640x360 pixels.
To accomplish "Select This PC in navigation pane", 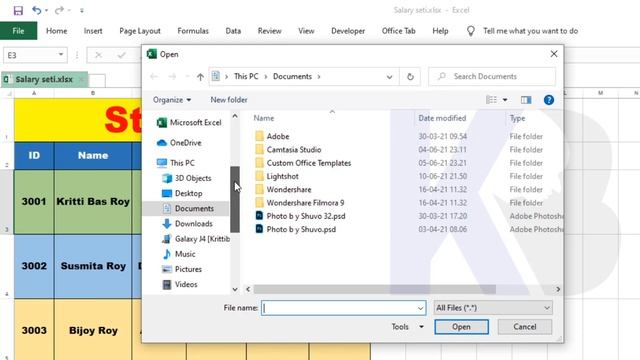I will pyautogui.click(x=176, y=163).
